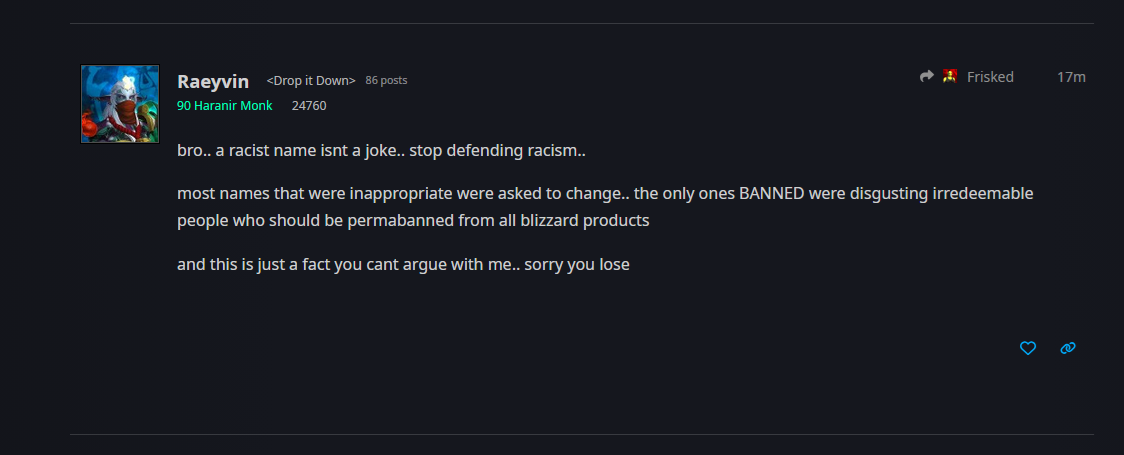Open Frisked's small avatar icon

[950, 76]
